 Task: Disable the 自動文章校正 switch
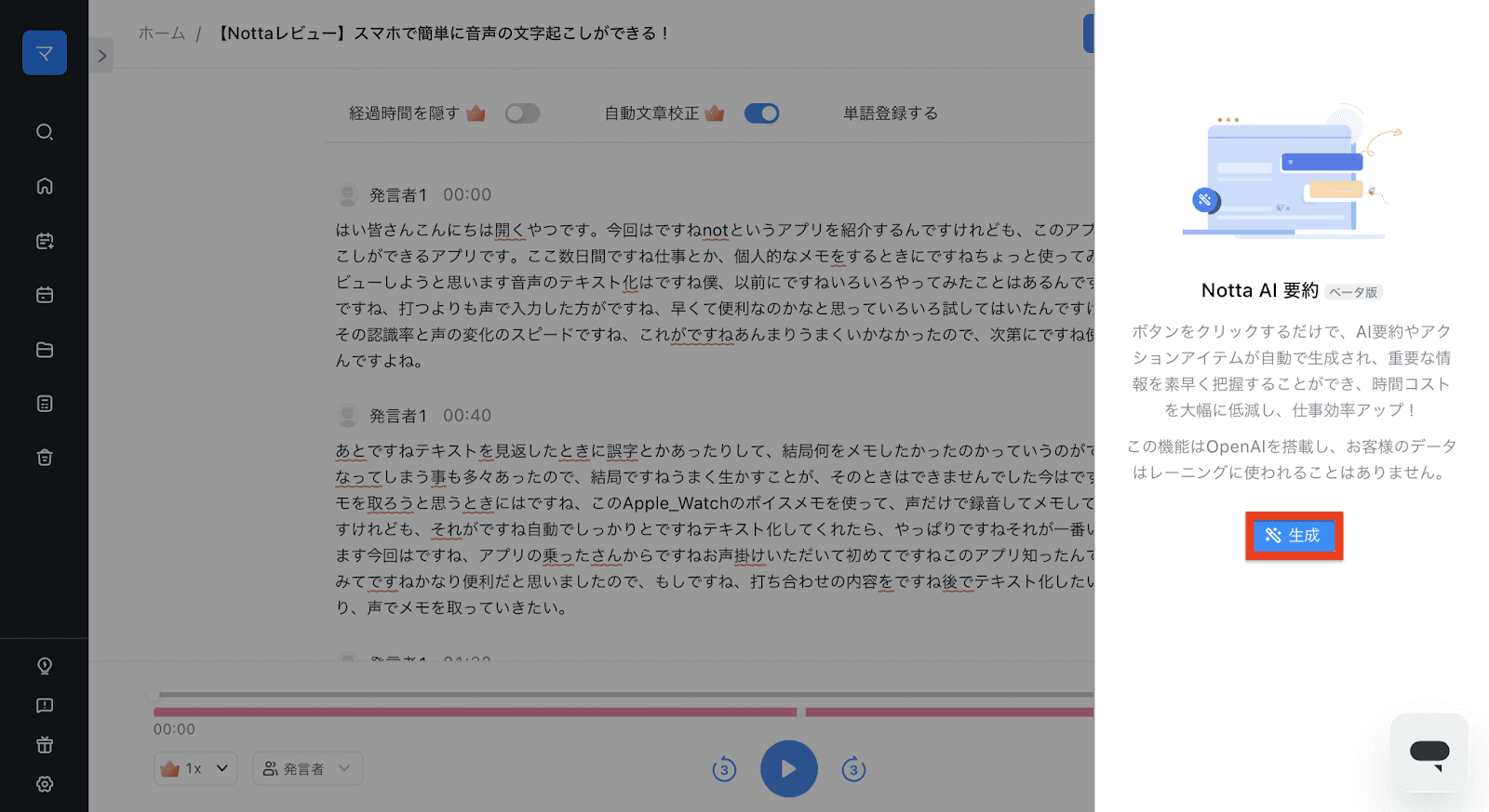tap(761, 113)
